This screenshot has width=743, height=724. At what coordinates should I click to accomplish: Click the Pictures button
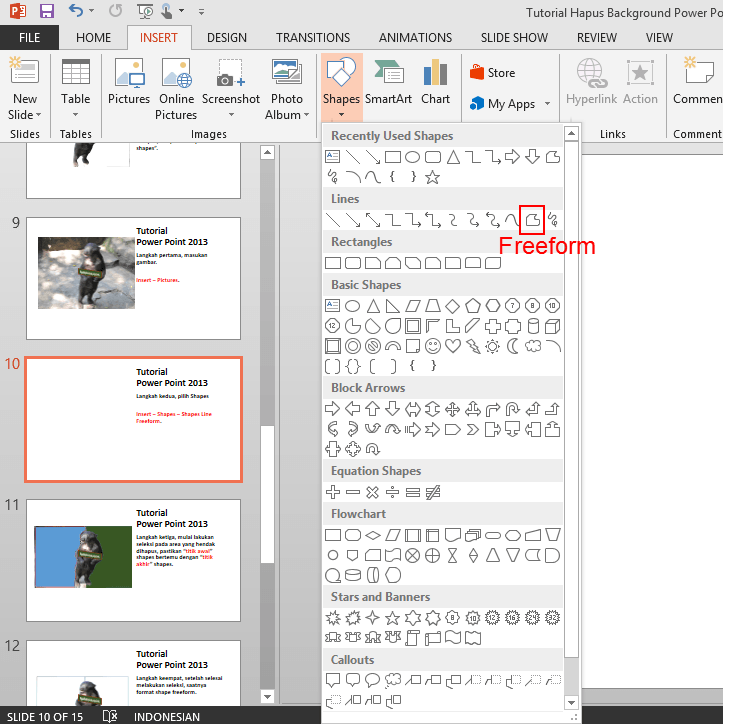128,81
